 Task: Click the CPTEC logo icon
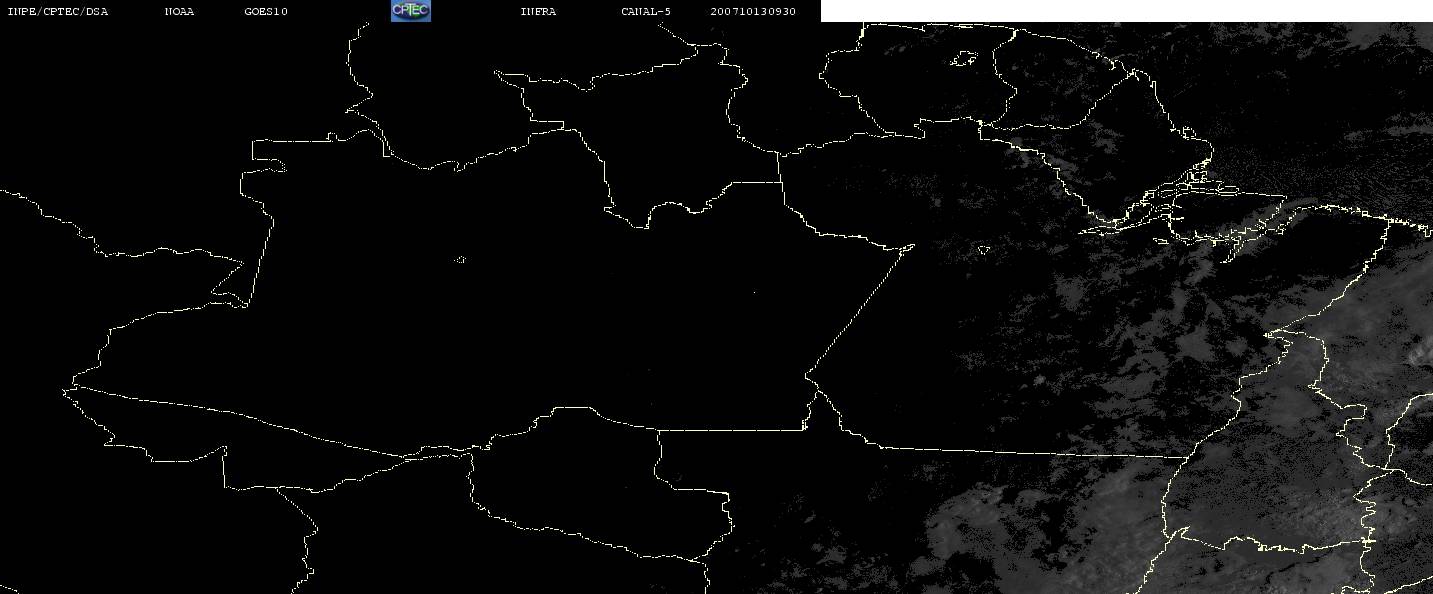pos(410,11)
